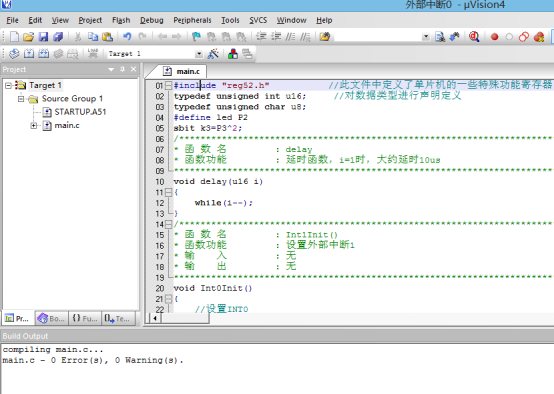Viewport: 554px width, 394px height.
Task: Open the Target 1 selection dropdown
Action: 199,54
